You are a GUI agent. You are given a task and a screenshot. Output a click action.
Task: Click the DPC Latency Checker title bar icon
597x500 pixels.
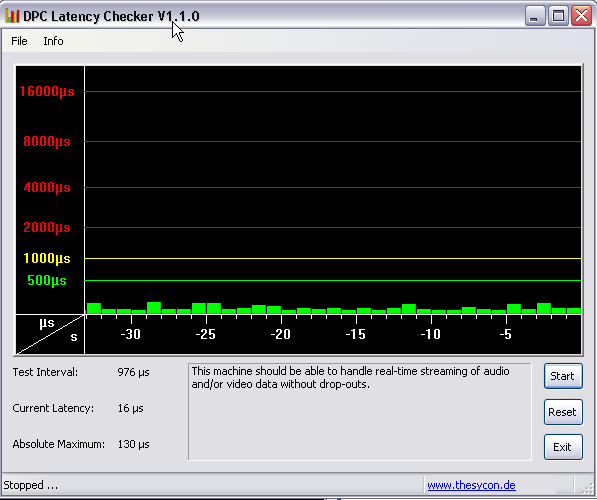coord(12,16)
